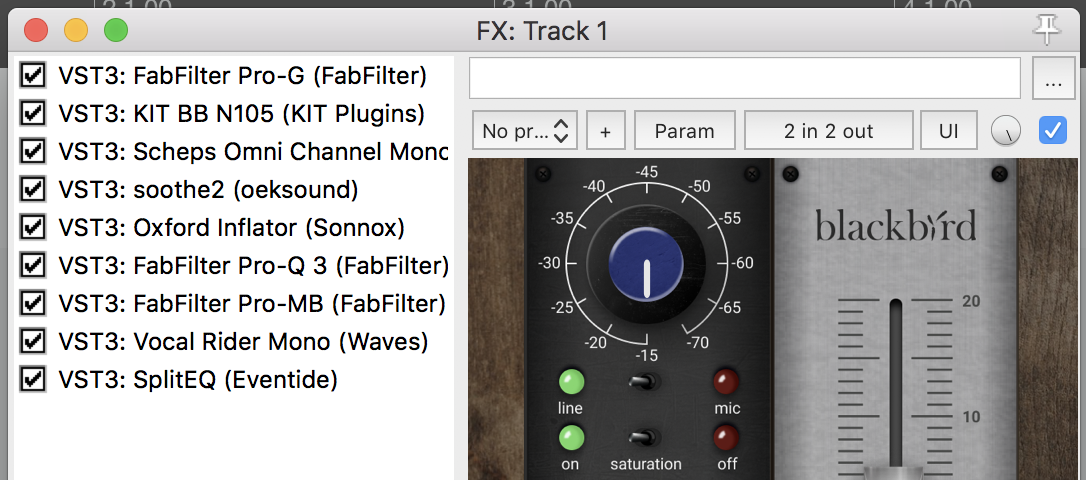Image resolution: width=1086 pixels, height=480 pixels.
Task: Click the Param button
Action: point(684,130)
